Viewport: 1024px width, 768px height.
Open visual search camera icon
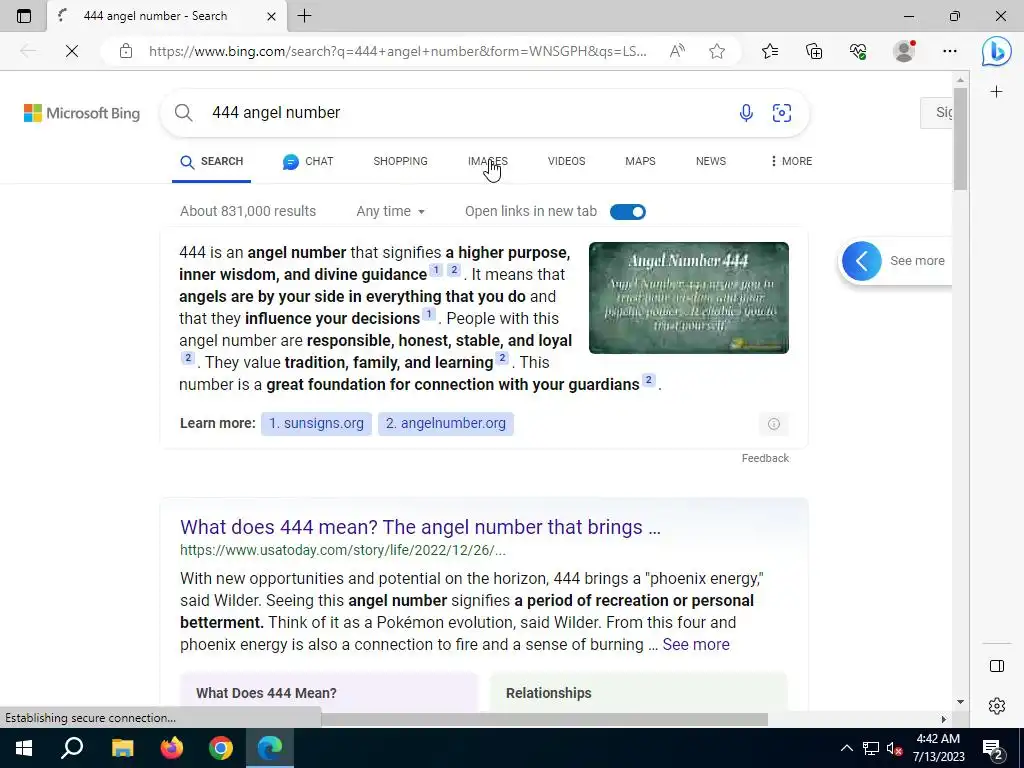782,113
